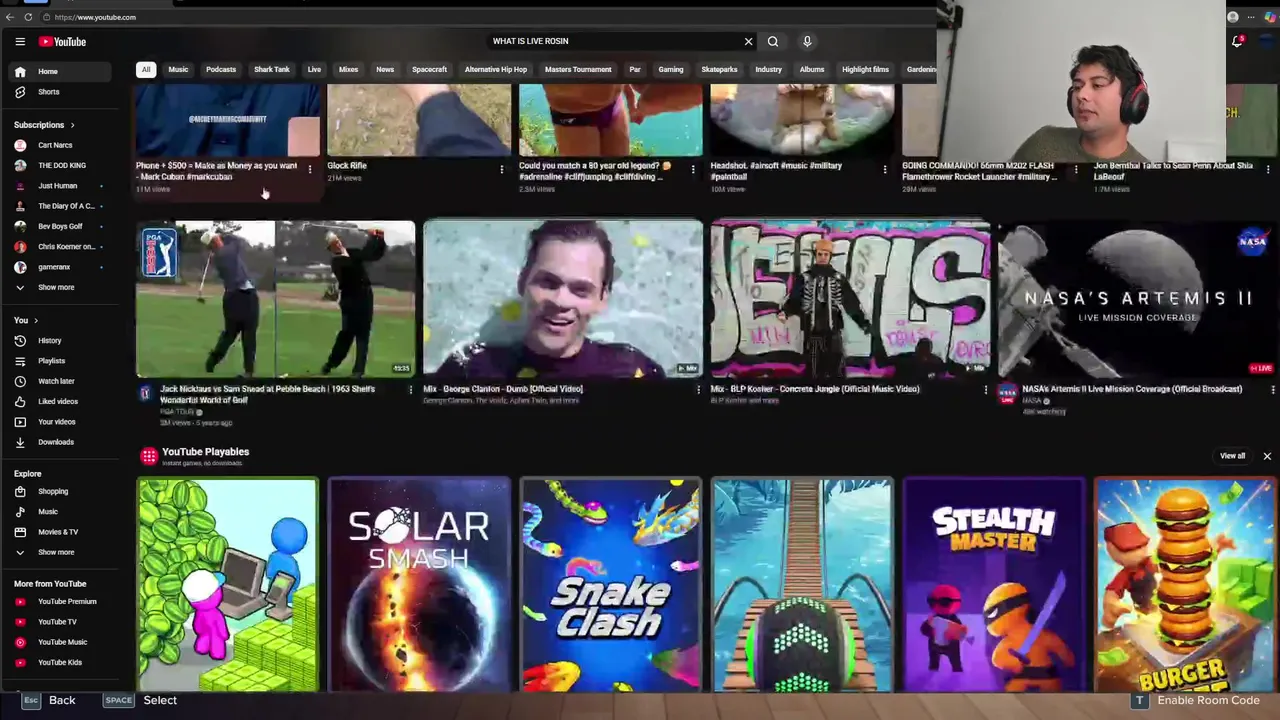Play BLP Kosher Concrete Jungle thumbnail
The height and width of the screenshot is (720, 1280).
pos(850,299)
